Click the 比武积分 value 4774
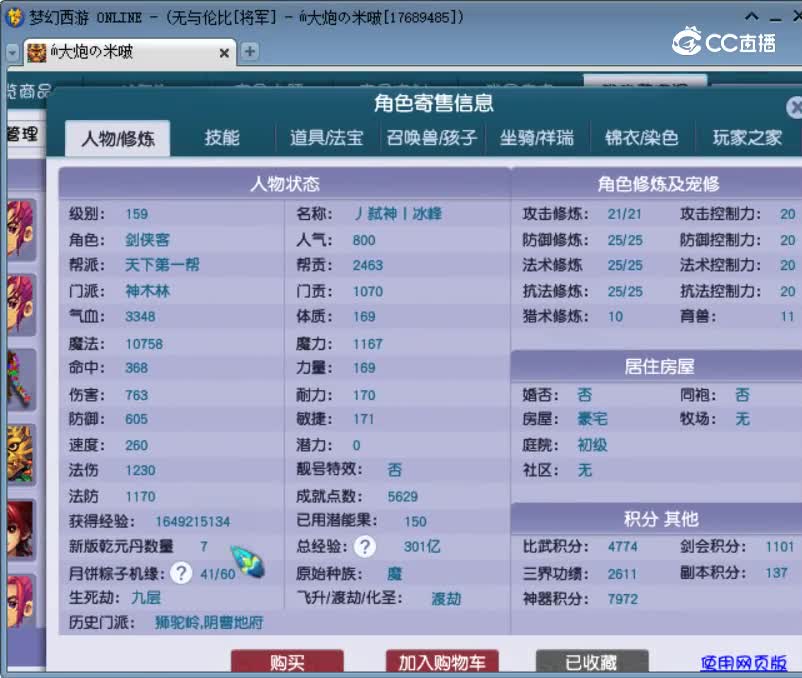This screenshot has width=802, height=678. tap(623, 547)
